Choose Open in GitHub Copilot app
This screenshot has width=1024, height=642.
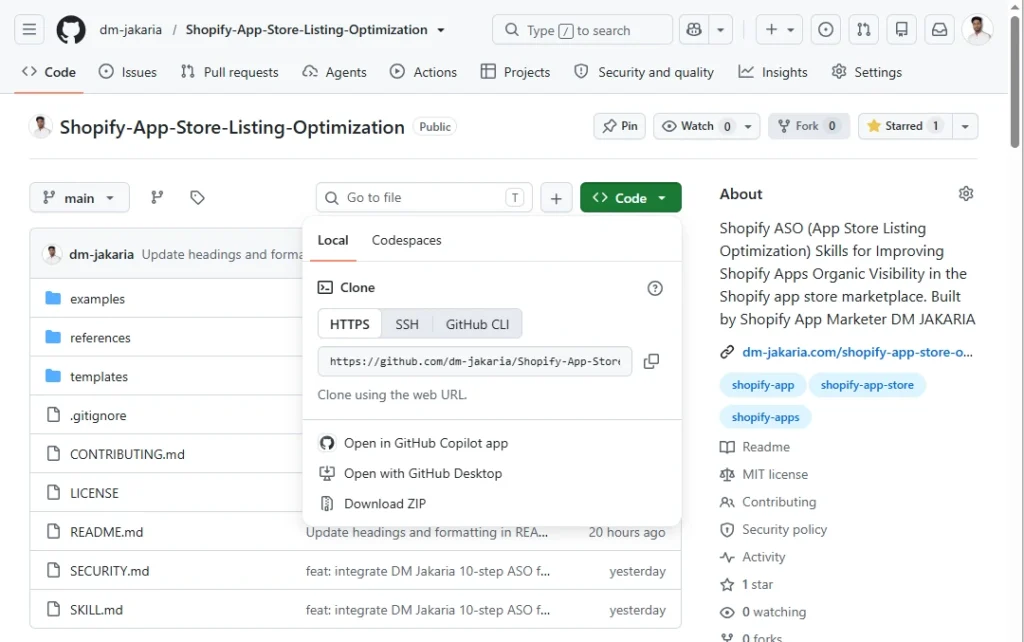click(413, 443)
